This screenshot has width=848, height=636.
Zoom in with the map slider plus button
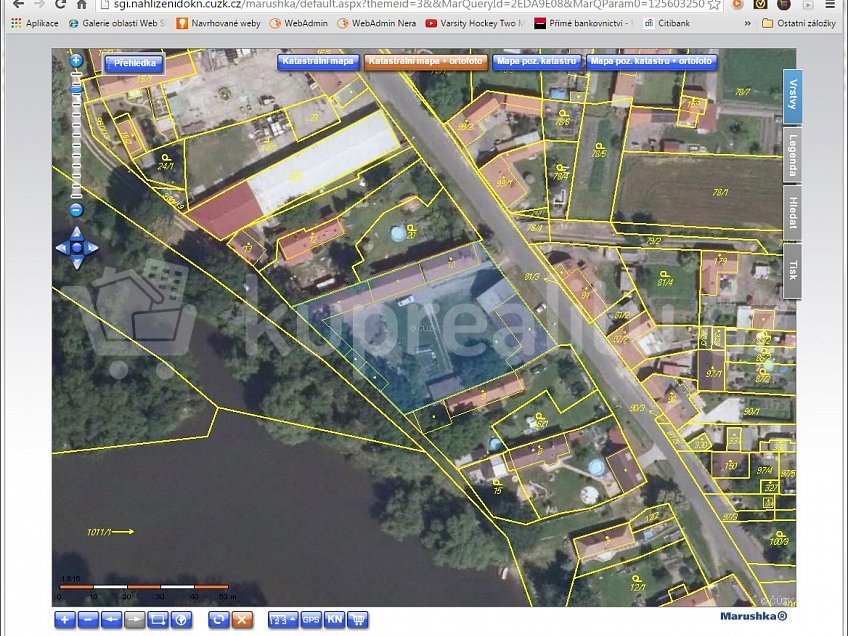pos(76,61)
